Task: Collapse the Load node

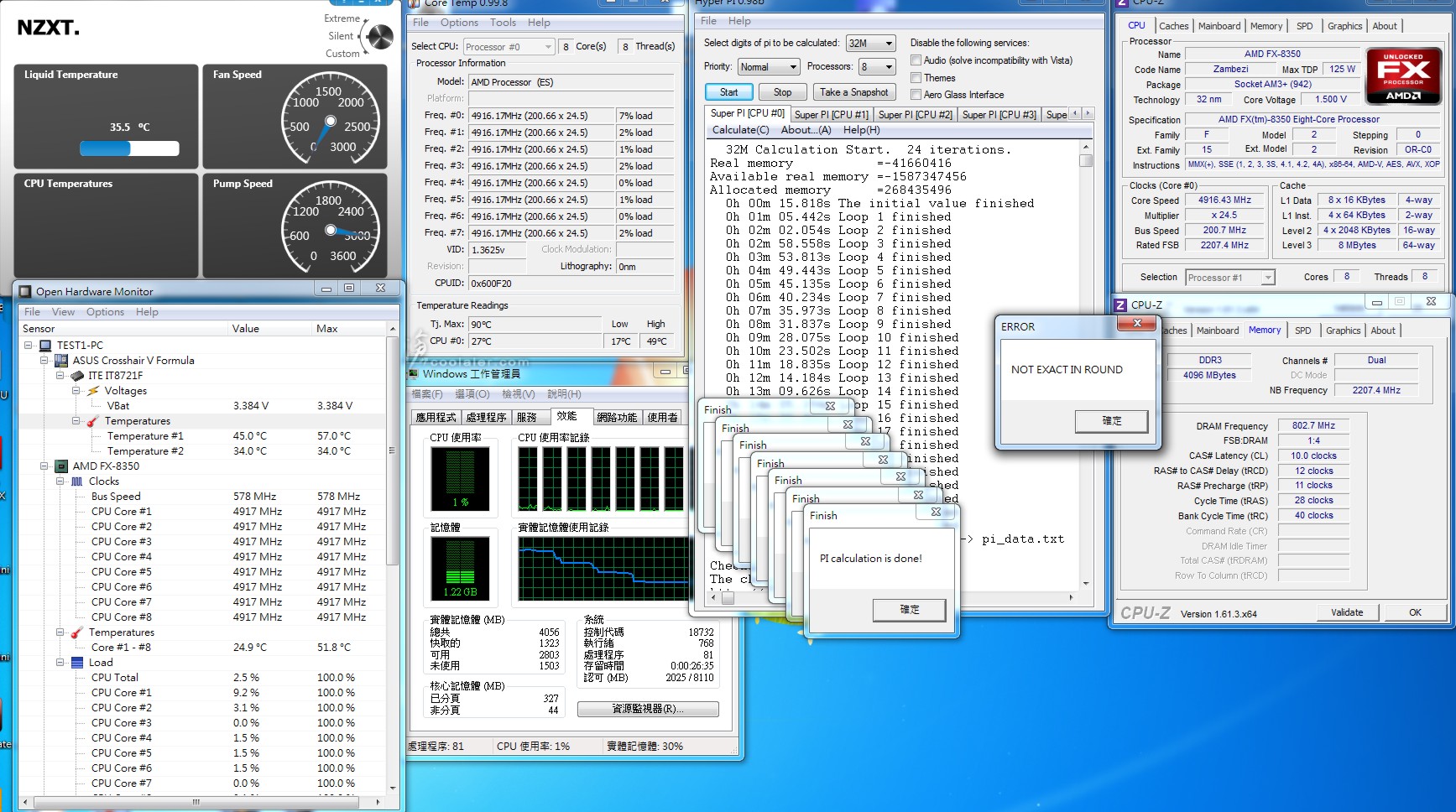Action: pyautogui.click(x=60, y=662)
